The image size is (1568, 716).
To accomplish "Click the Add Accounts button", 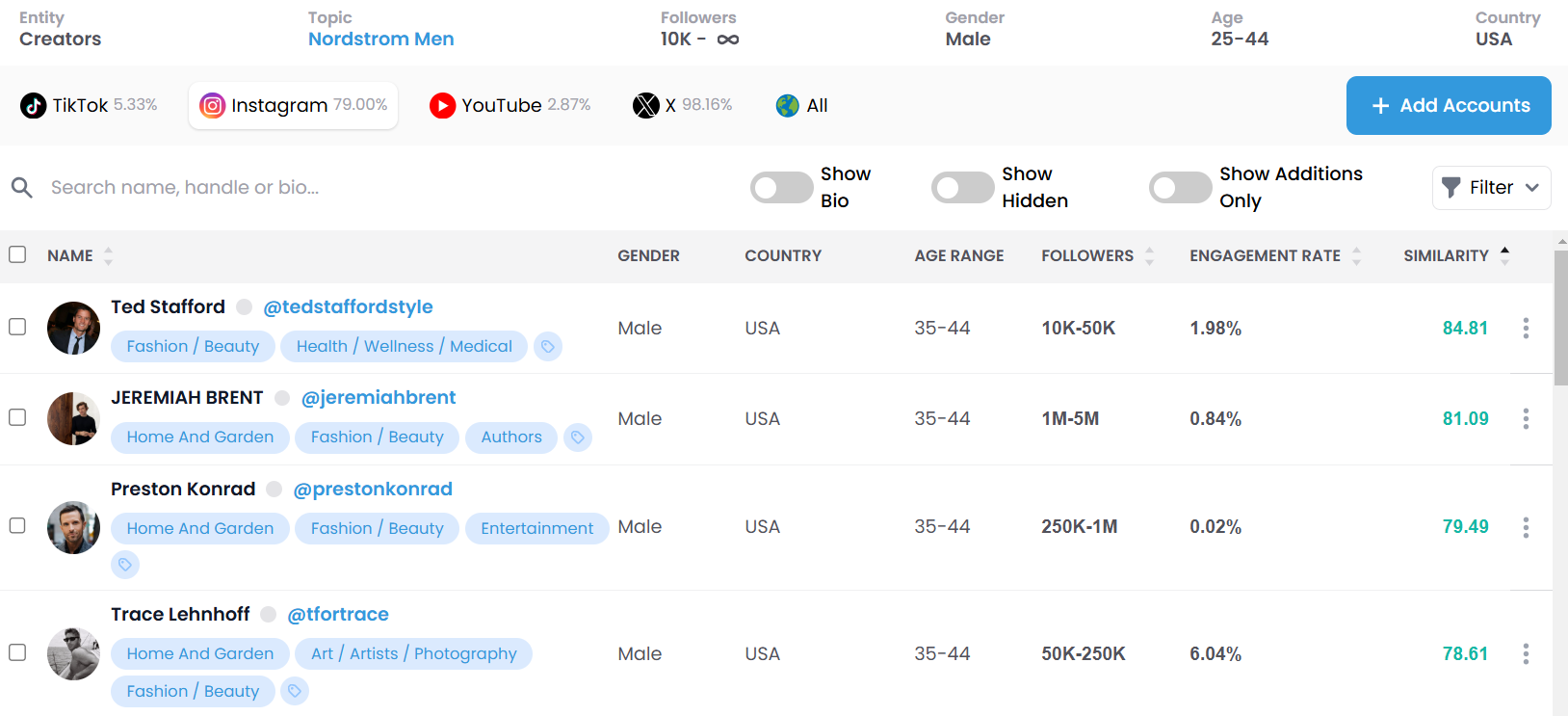I will tap(1448, 105).
